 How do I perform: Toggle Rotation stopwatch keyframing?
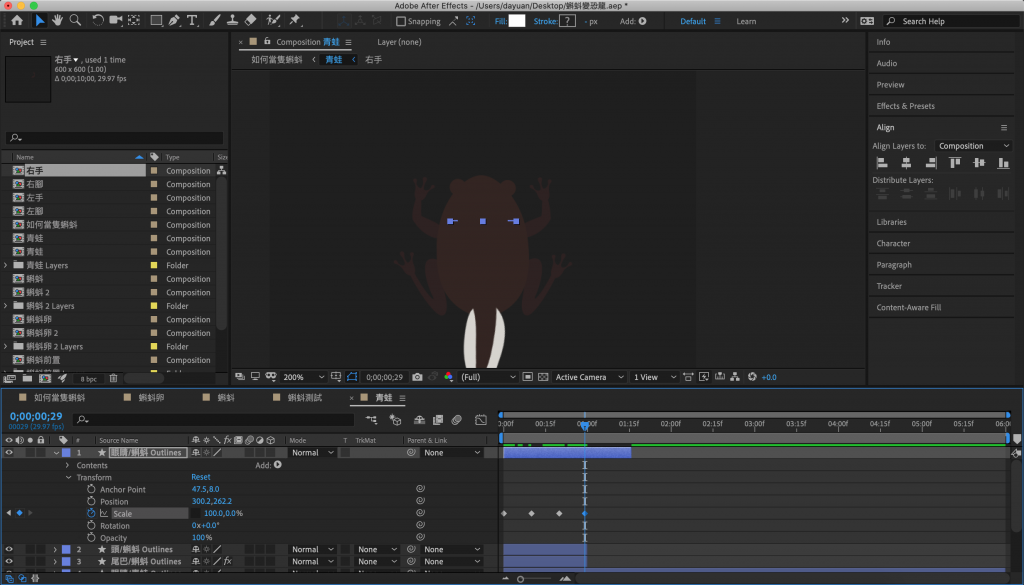click(x=91, y=525)
